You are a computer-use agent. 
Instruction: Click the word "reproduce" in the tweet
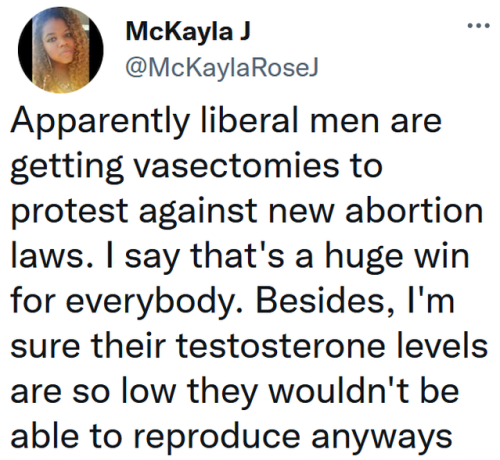click(x=217, y=438)
